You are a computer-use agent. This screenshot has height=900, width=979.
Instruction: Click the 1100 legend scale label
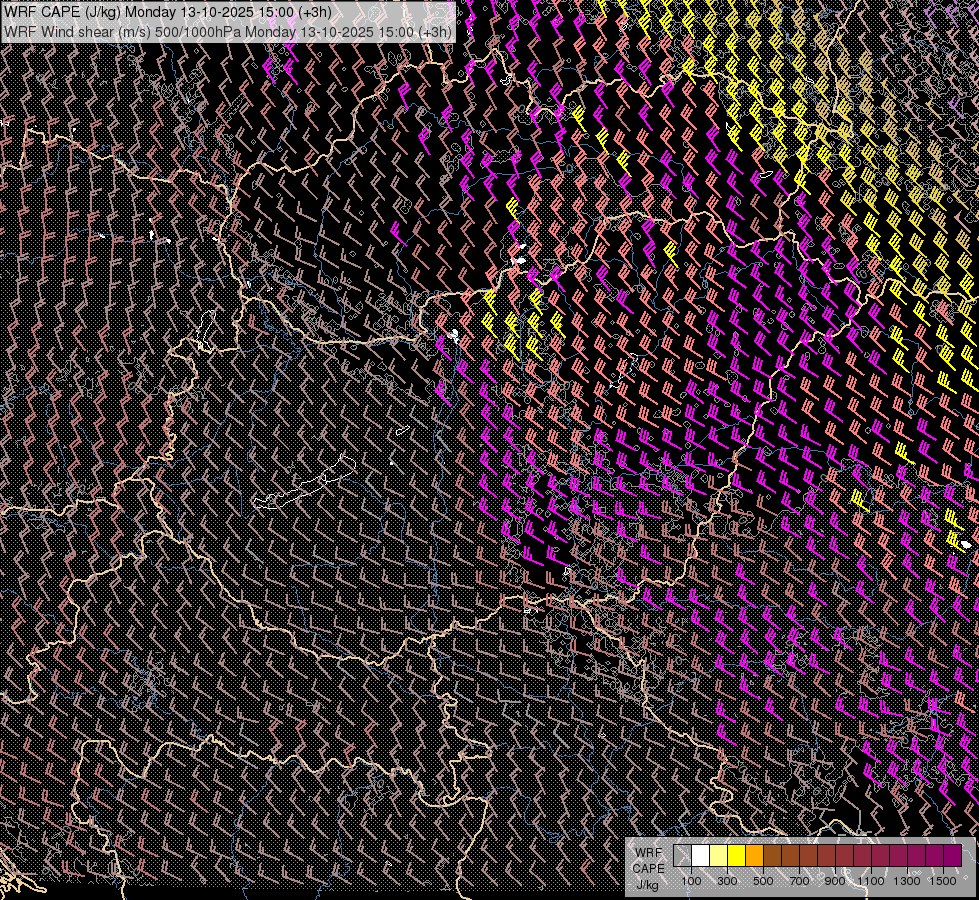click(871, 881)
